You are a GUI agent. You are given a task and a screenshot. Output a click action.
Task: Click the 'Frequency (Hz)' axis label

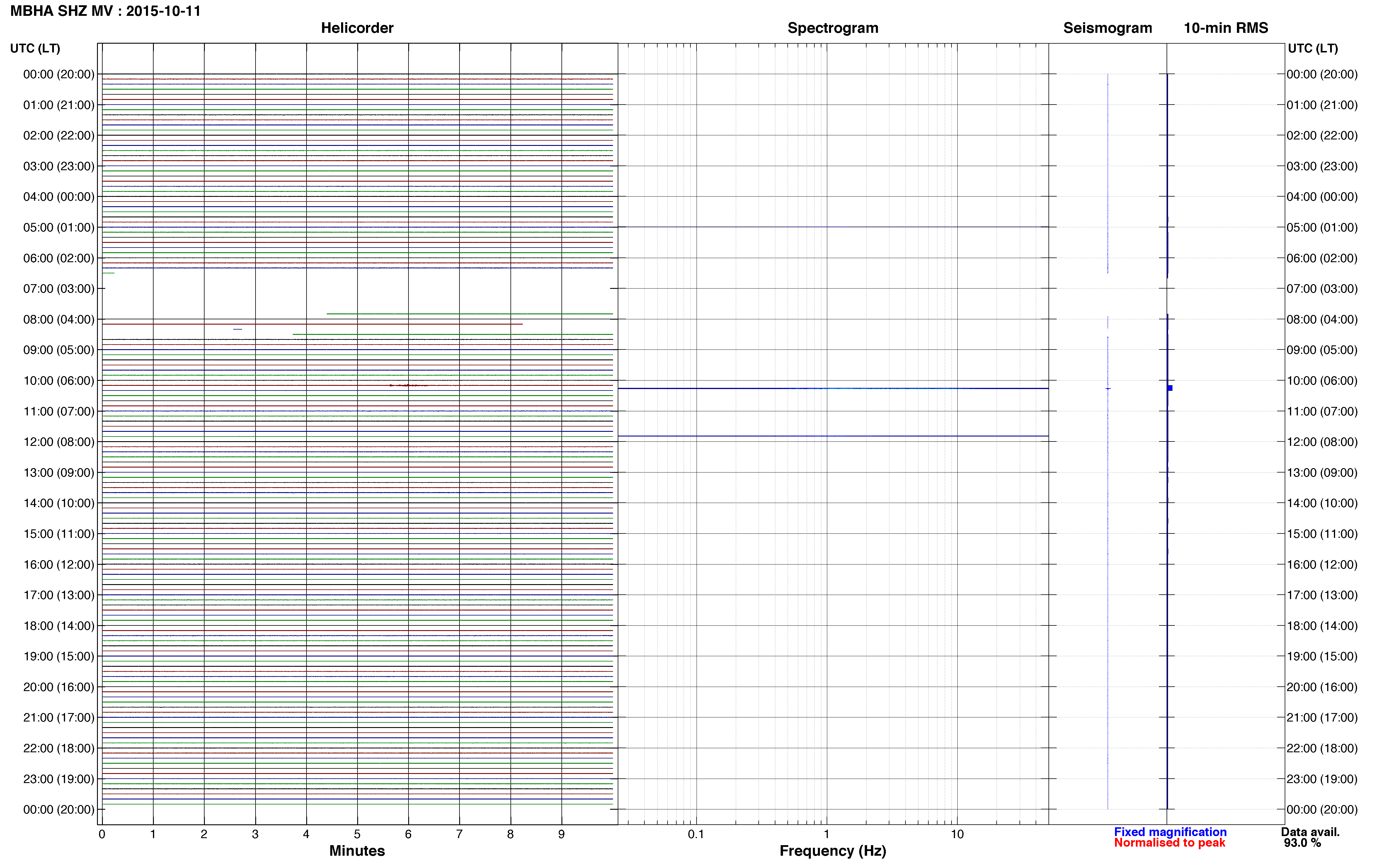(833, 851)
